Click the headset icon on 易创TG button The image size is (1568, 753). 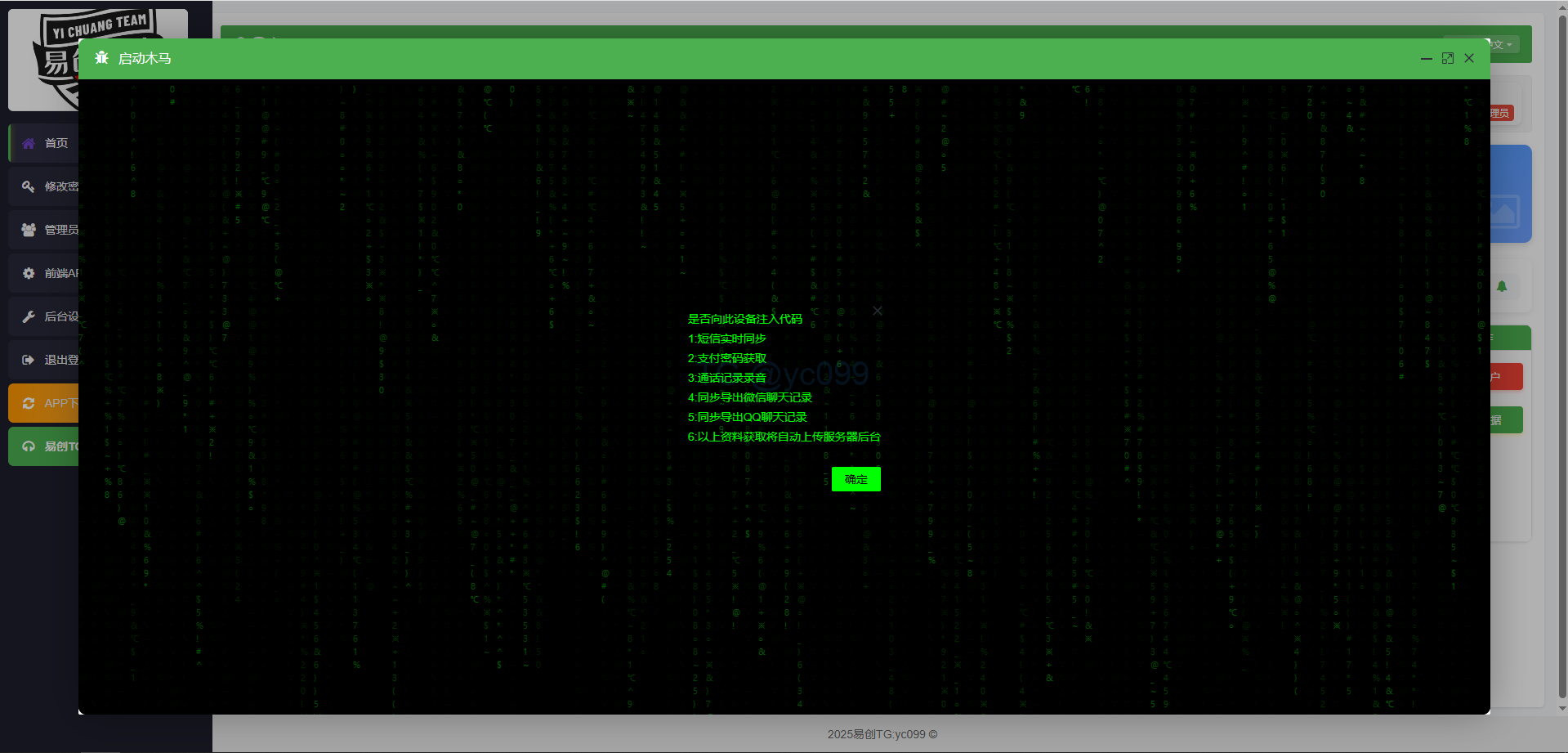click(x=29, y=446)
